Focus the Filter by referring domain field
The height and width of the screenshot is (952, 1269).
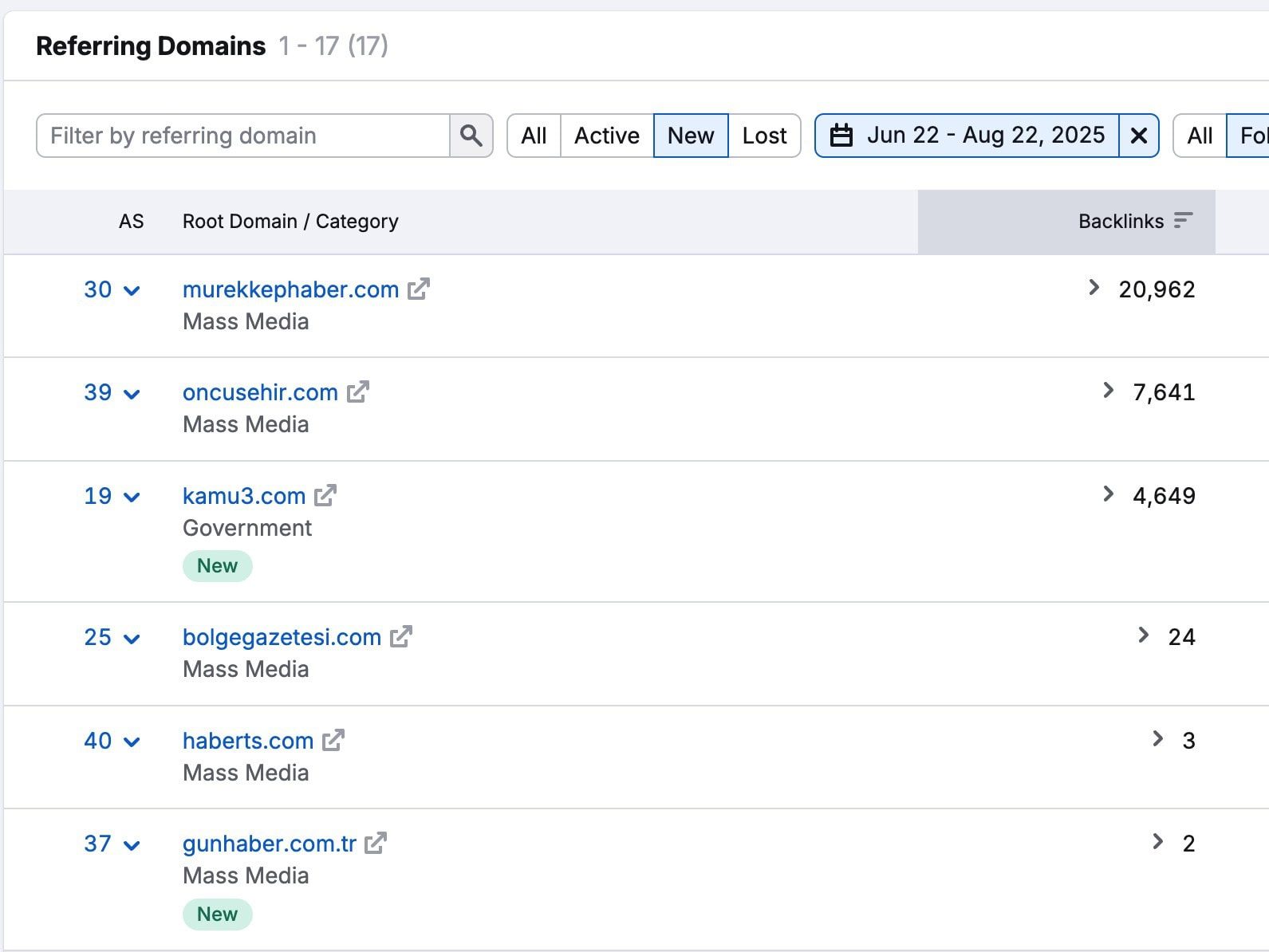pos(243,136)
